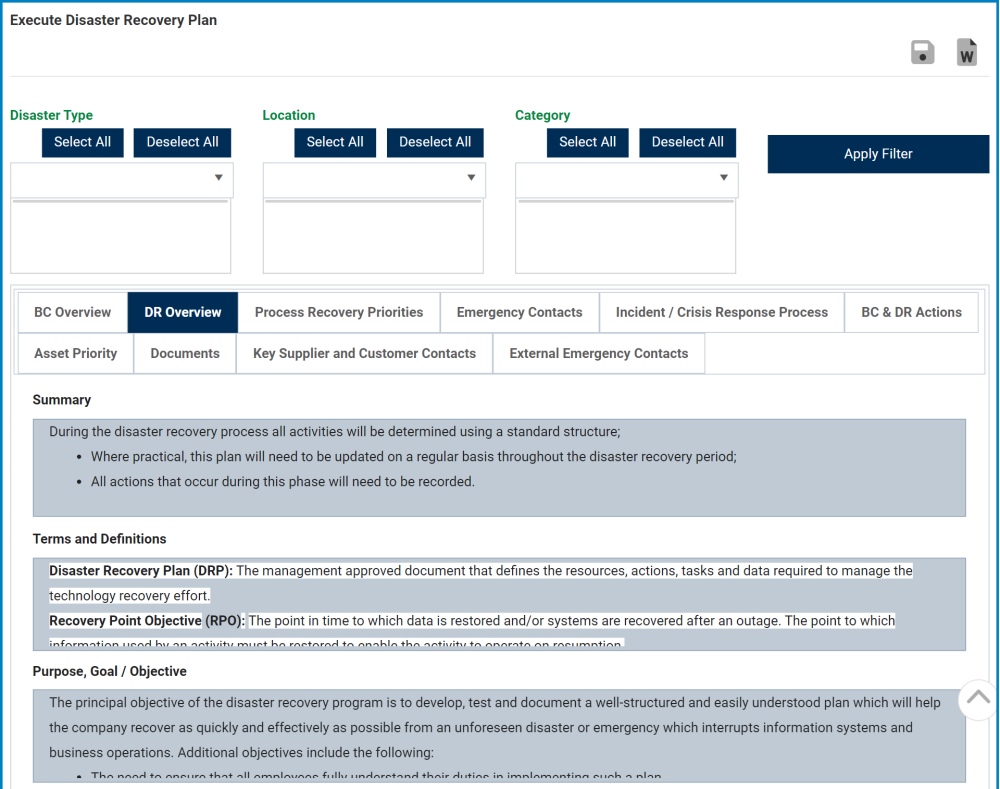Click the 'Terms and Definitions' heading
Image resolution: width=1000 pixels, height=789 pixels.
pyautogui.click(x=99, y=539)
